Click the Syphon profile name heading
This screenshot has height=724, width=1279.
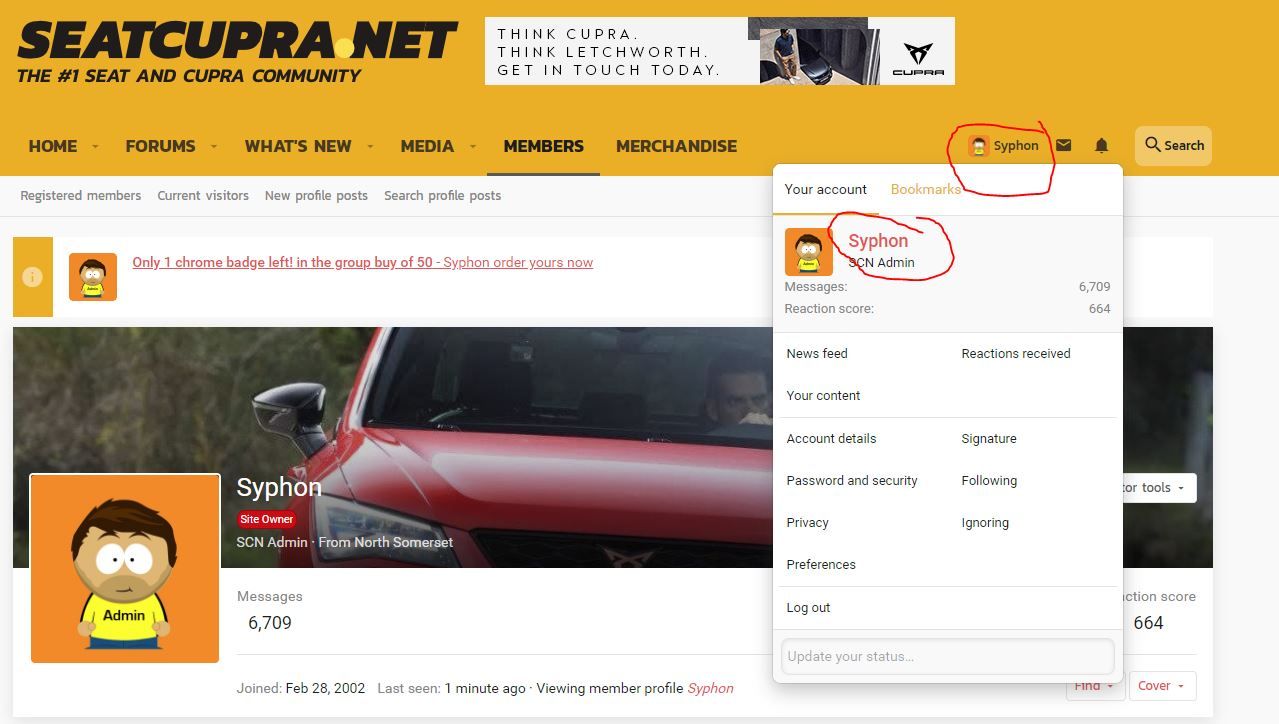pyautogui.click(x=279, y=487)
